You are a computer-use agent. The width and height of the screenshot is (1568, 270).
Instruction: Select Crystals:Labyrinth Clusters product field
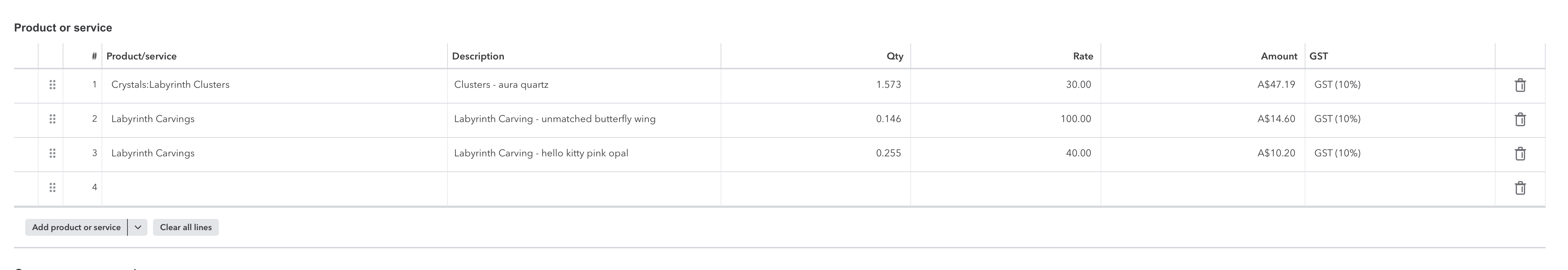coord(274,85)
